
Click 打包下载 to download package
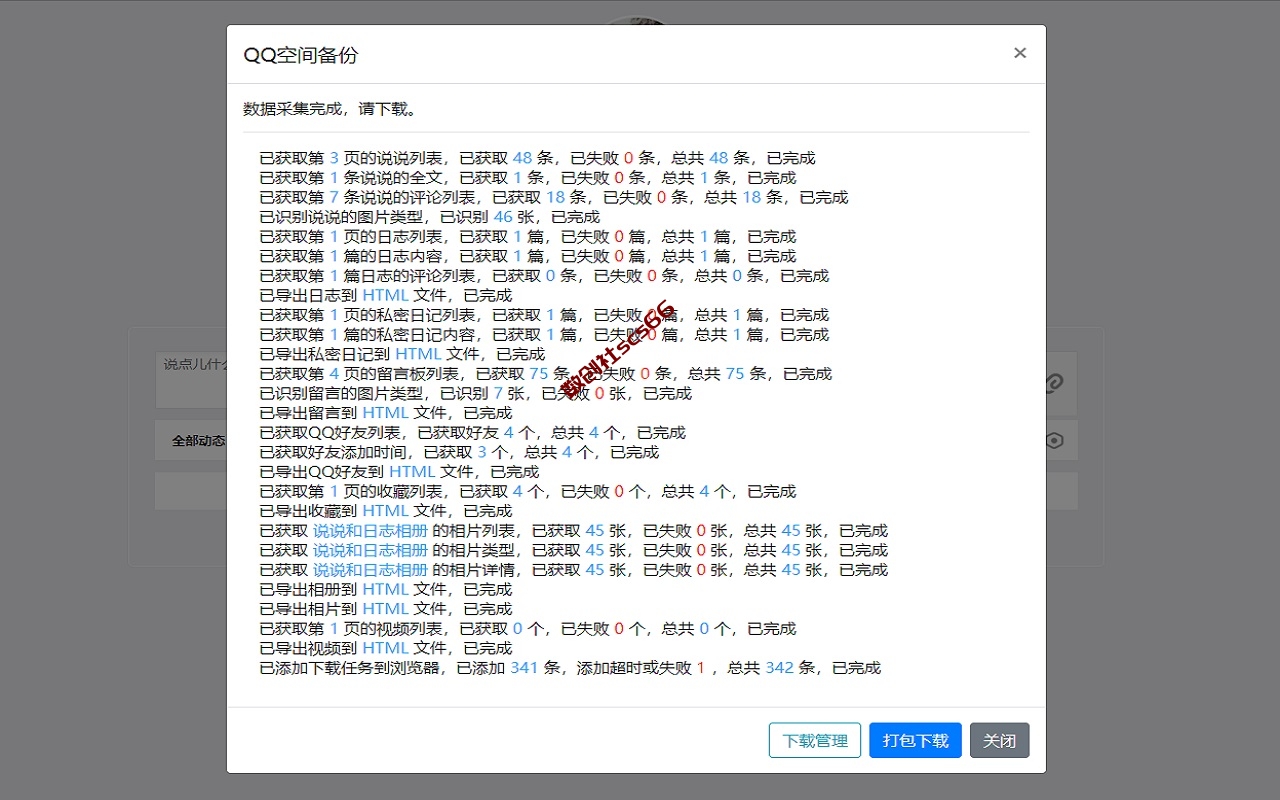(915, 740)
